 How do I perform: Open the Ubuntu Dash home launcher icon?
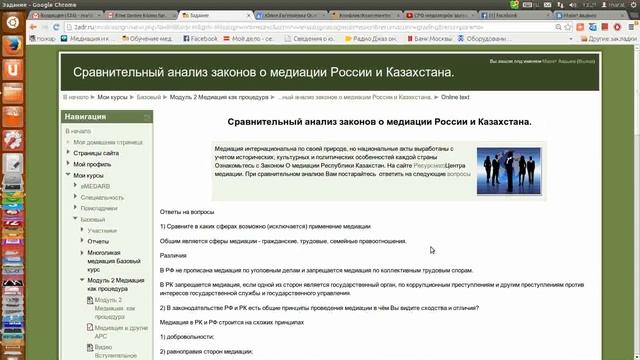(x=13, y=22)
